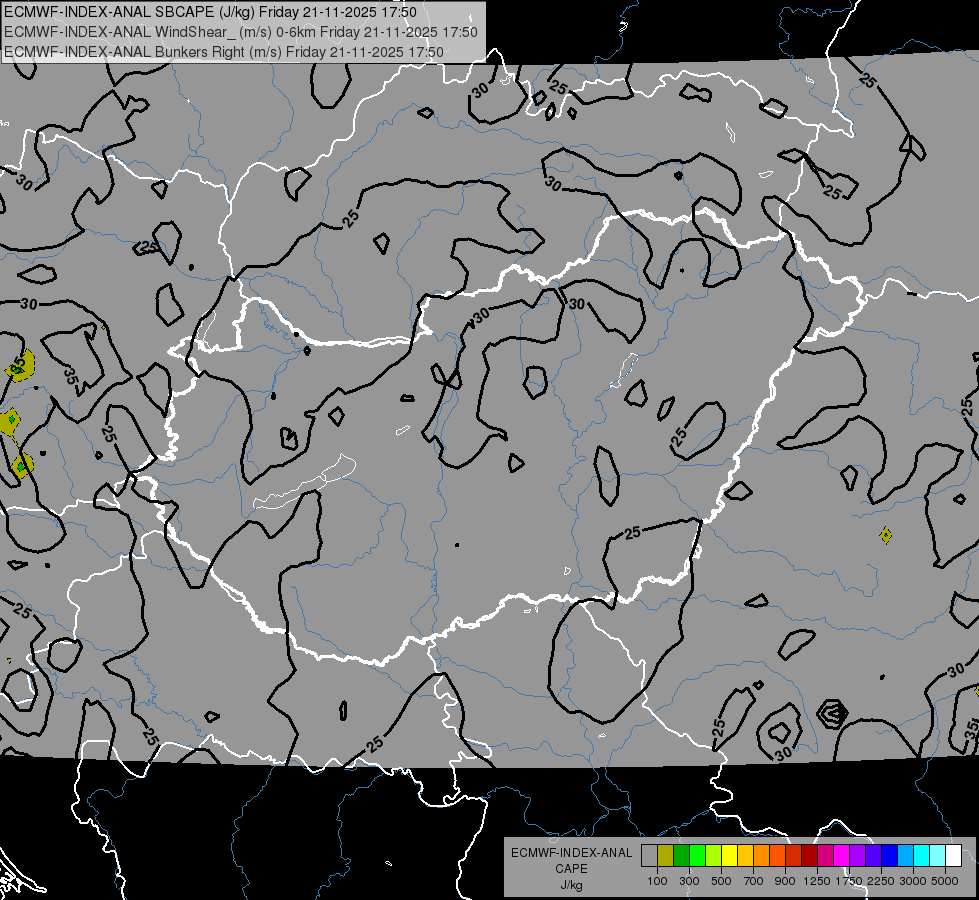This screenshot has height=900, width=979.
Task: Click the small yellow CAPE diamond in Romania
Action: click(885, 535)
